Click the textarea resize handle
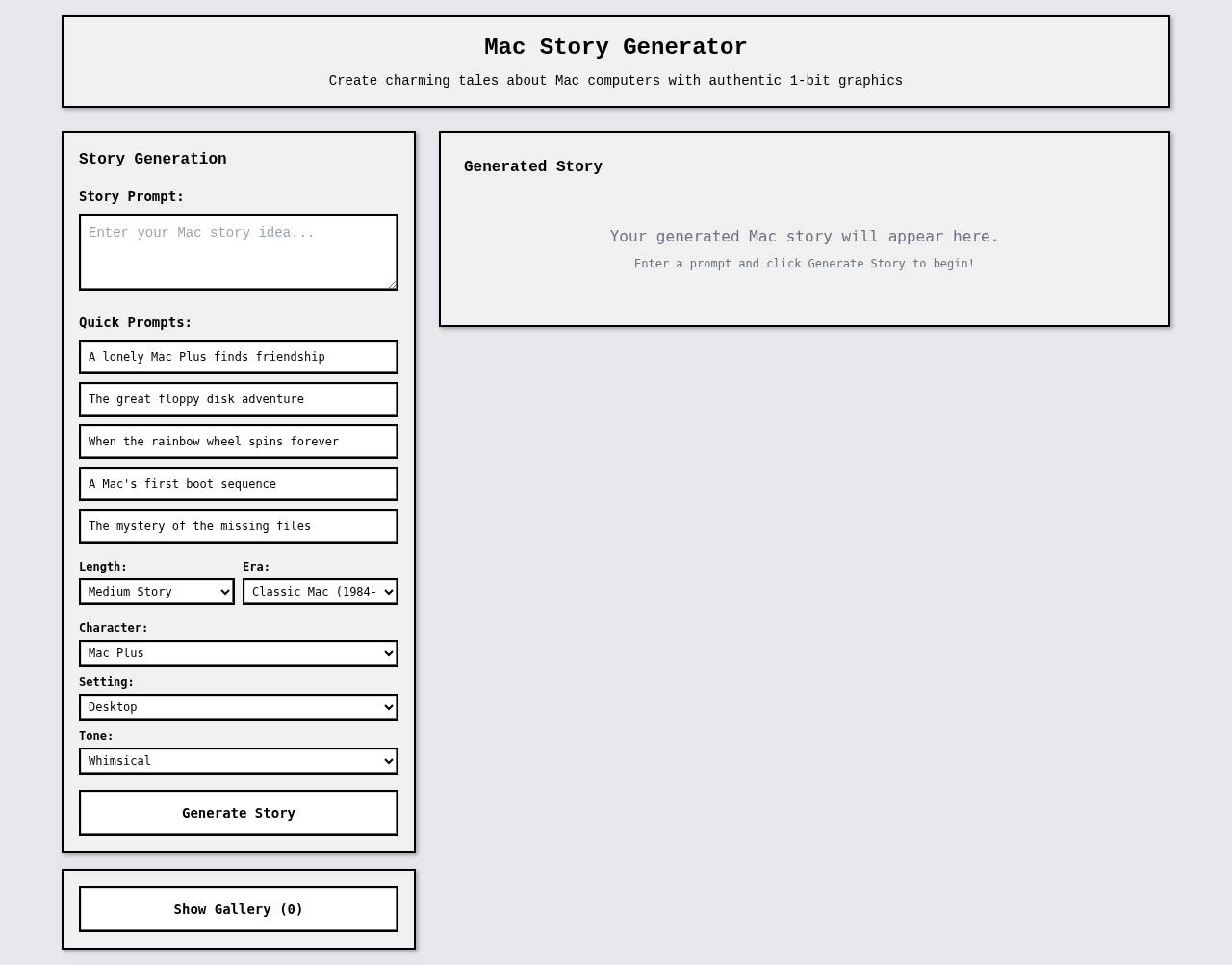 [392, 285]
